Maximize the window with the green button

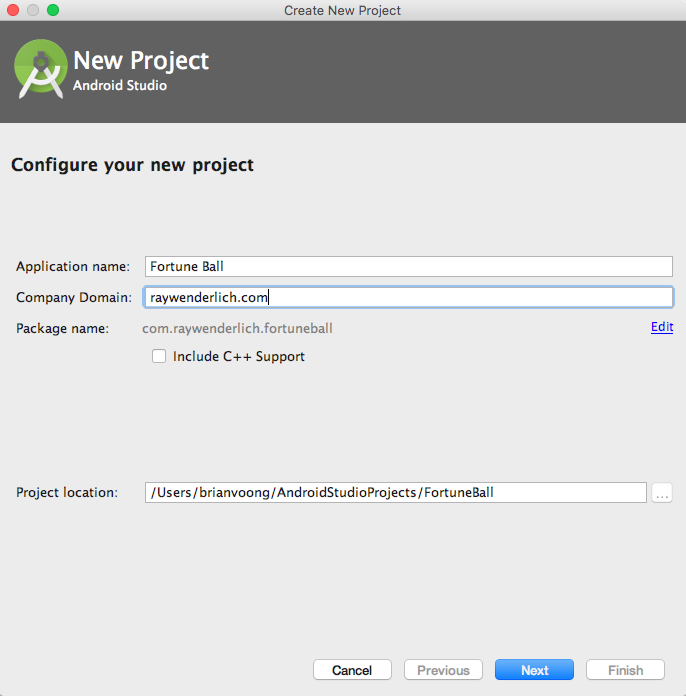point(53,10)
